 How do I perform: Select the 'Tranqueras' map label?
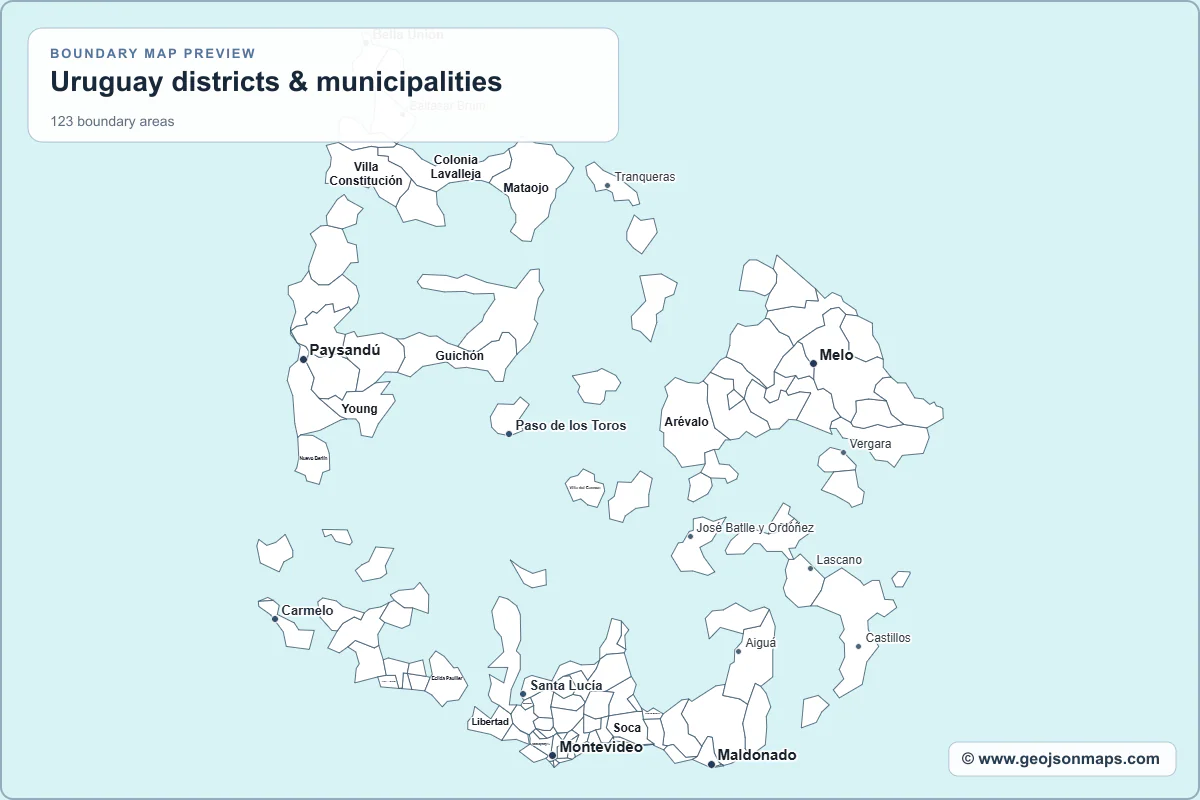[x=645, y=177]
